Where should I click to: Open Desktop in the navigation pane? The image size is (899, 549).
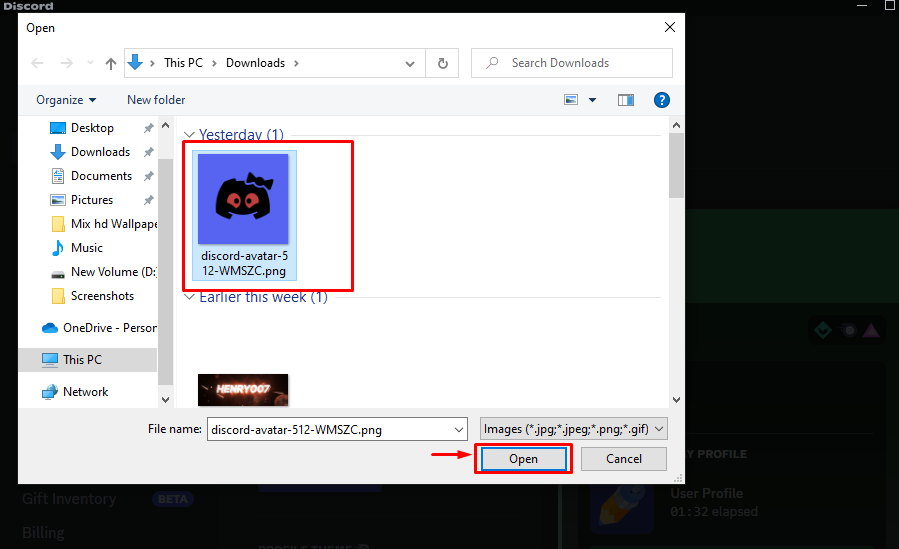92,128
